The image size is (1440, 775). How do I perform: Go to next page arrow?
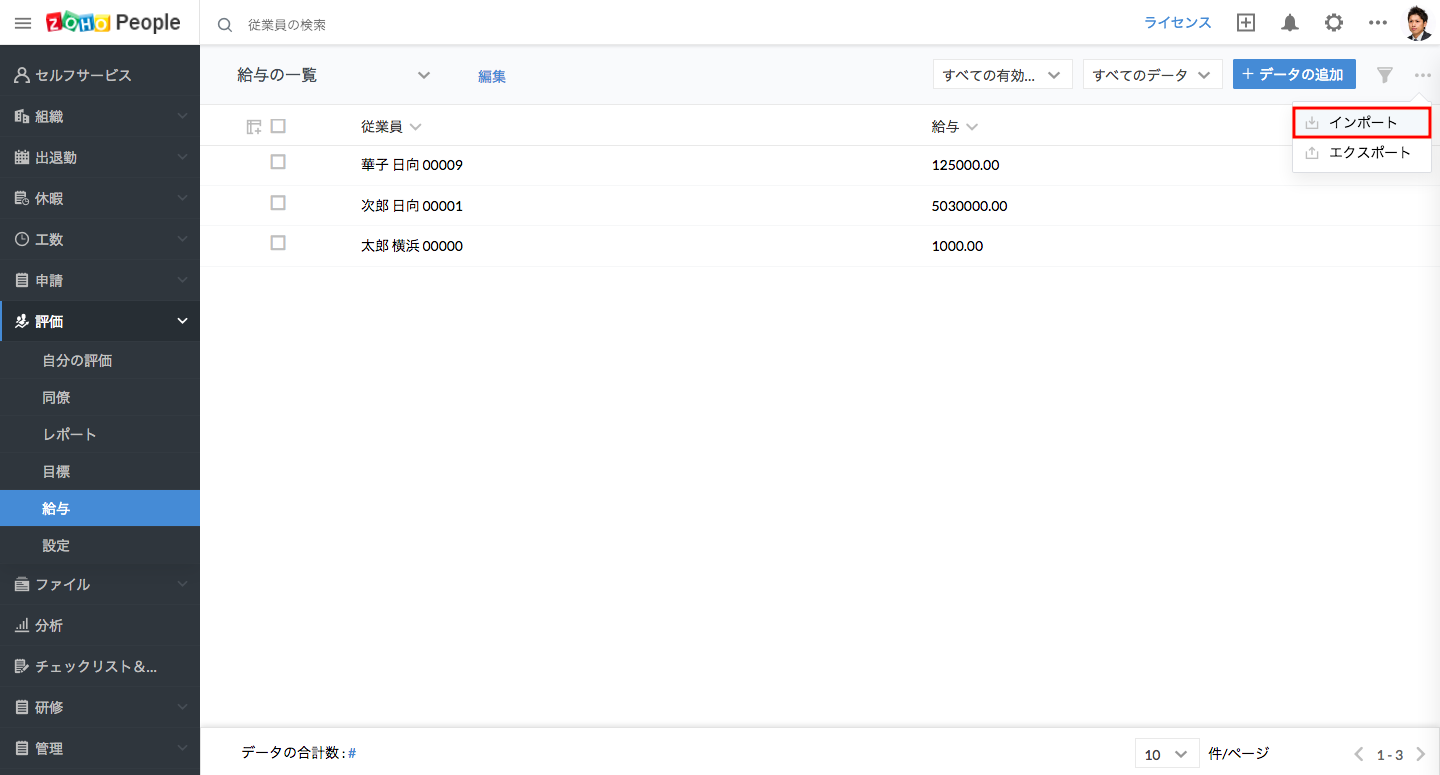[1420, 755]
